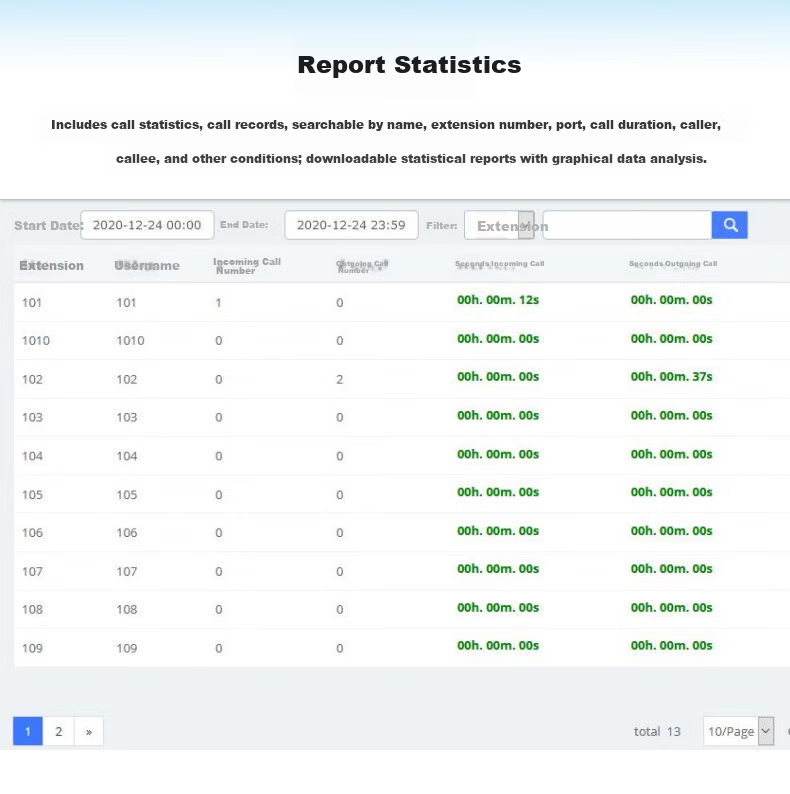Click the 00h. 00m. 12s incoming duration
790x794 pixels.
point(498,300)
